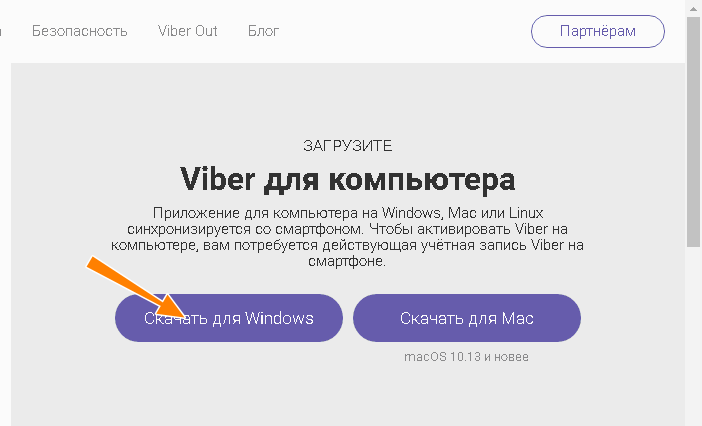Click the line starting with компьютере, вам
Viewport: 702px width, 426px height.
tap(347, 245)
